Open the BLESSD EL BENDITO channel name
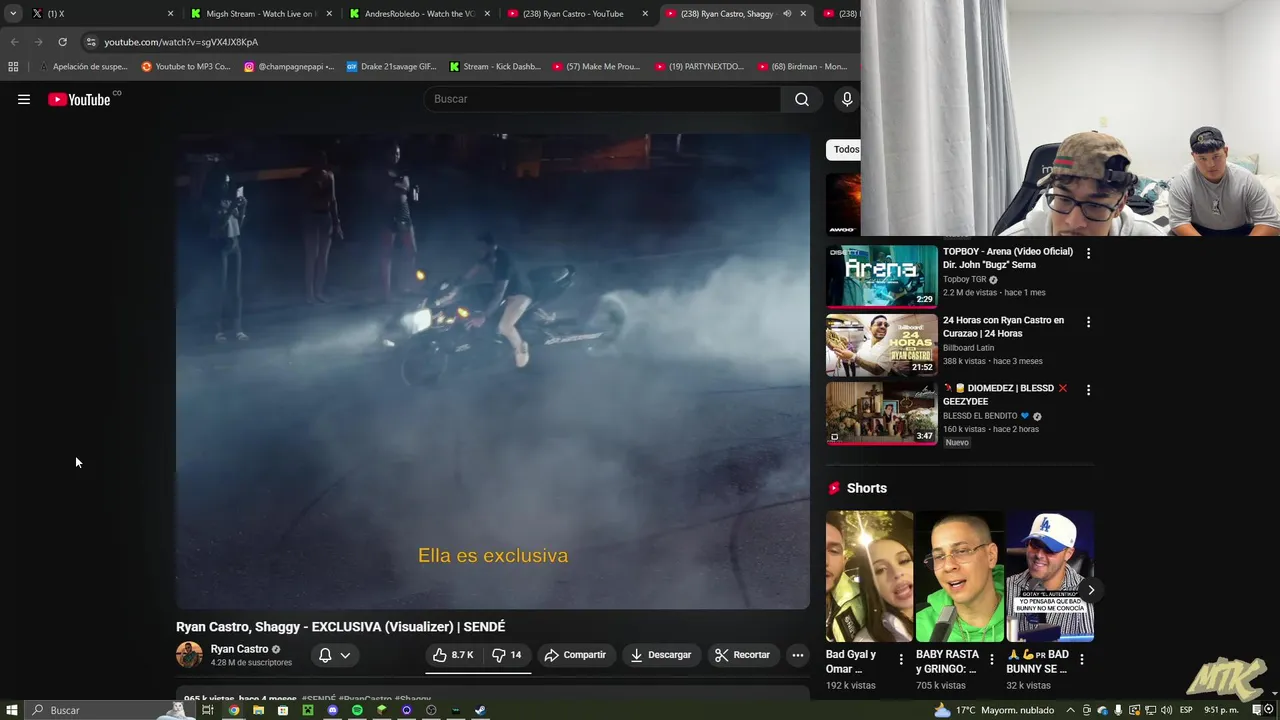The width and height of the screenshot is (1280, 720). 980,416
